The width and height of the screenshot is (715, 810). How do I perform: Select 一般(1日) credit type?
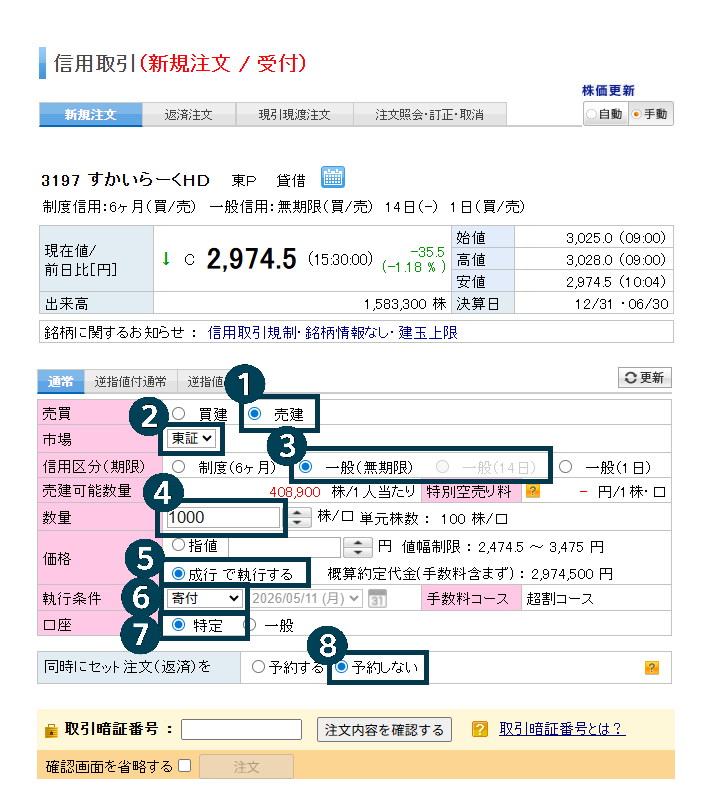tap(566, 466)
